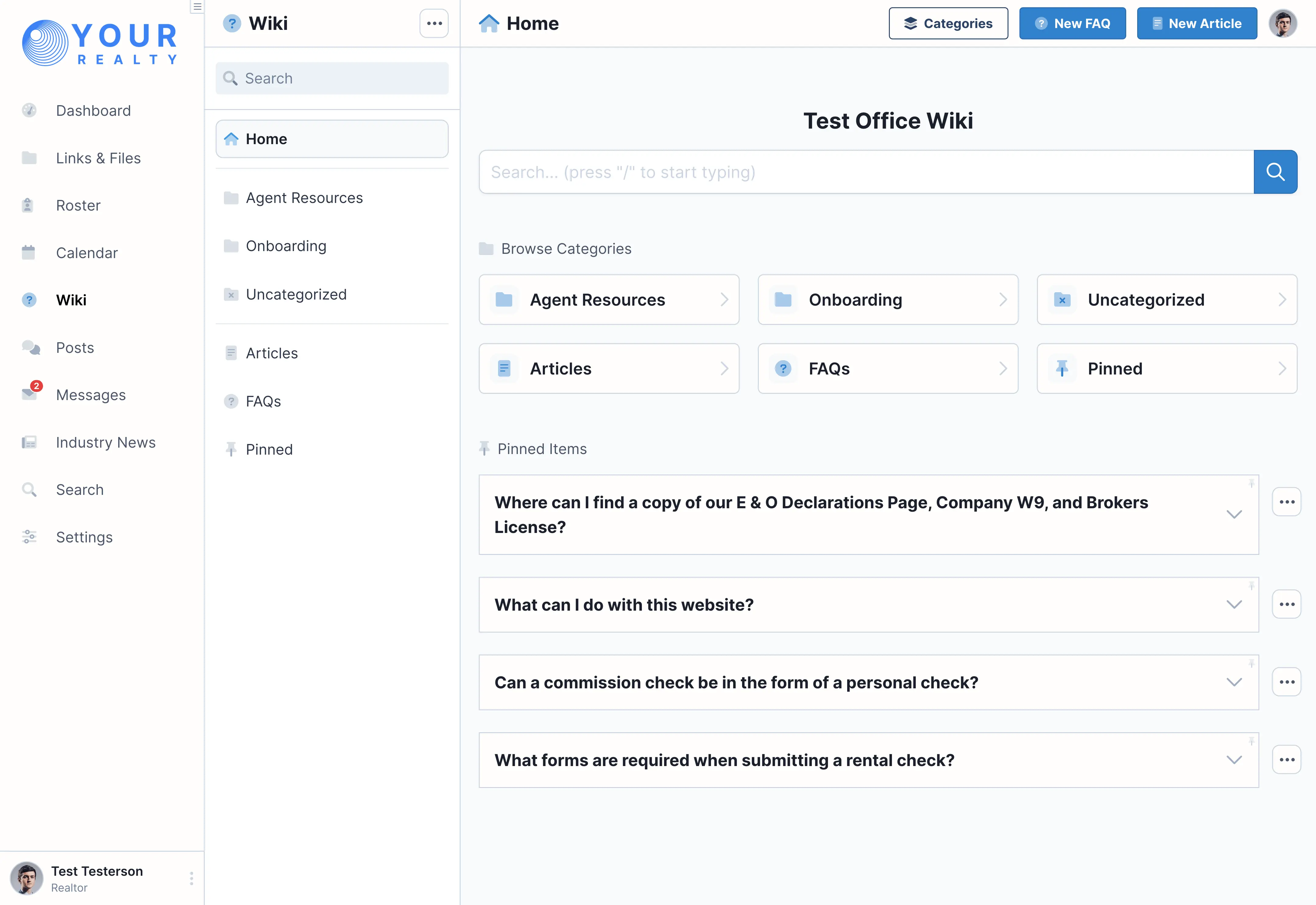The width and height of the screenshot is (1316, 905).
Task: Open Calendar in the main navigation
Action: coord(87,253)
